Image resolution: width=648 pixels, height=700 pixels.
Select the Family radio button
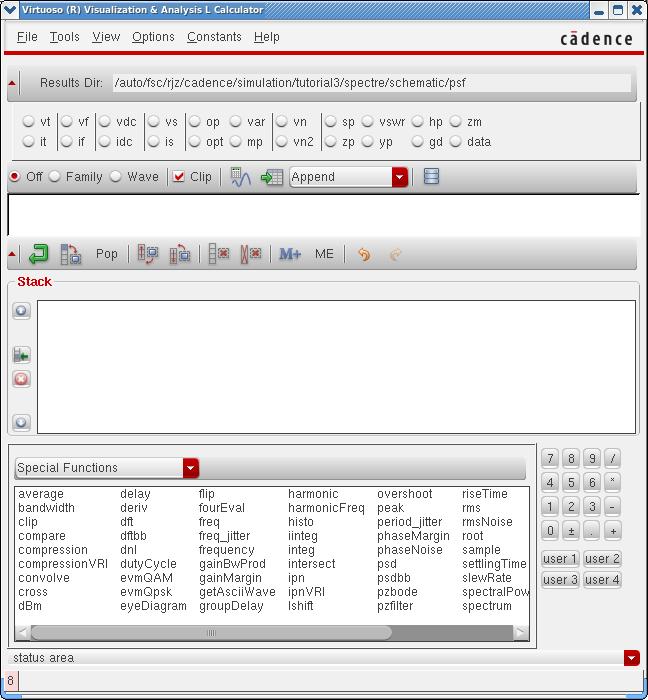click(x=54, y=177)
